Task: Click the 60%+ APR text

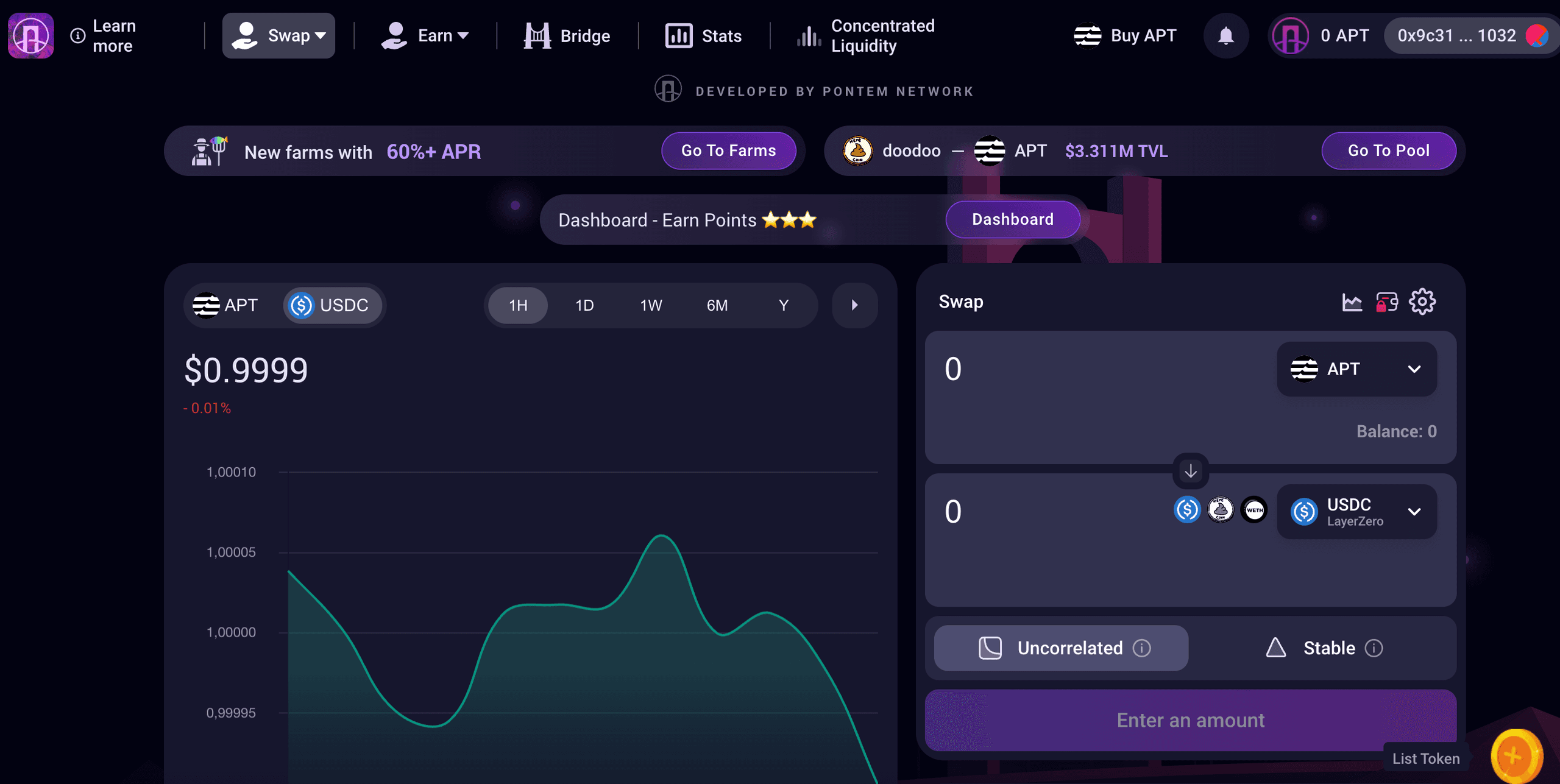Action: (434, 151)
